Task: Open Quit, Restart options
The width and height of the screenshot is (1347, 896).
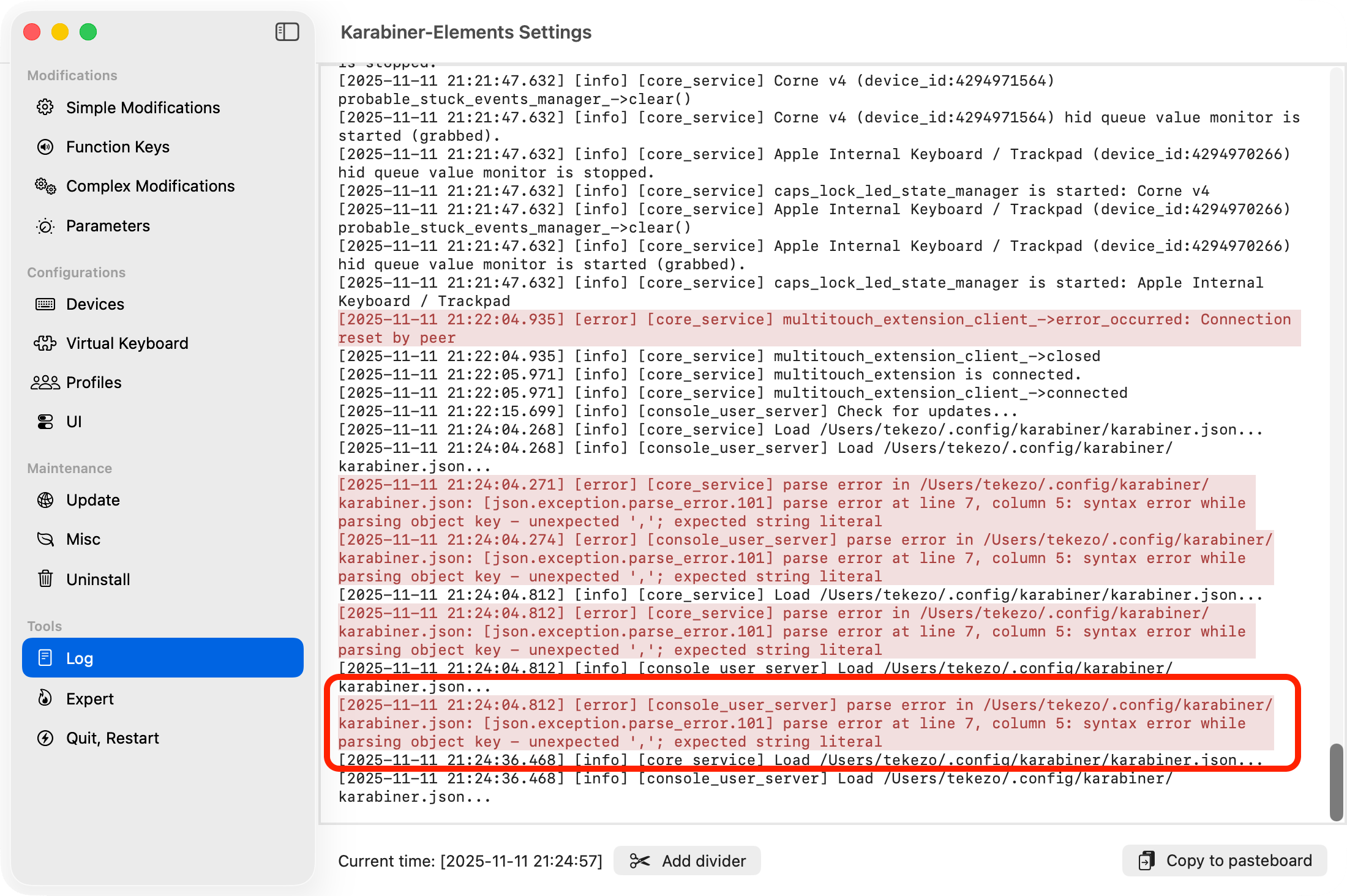Action: point(113,738)
